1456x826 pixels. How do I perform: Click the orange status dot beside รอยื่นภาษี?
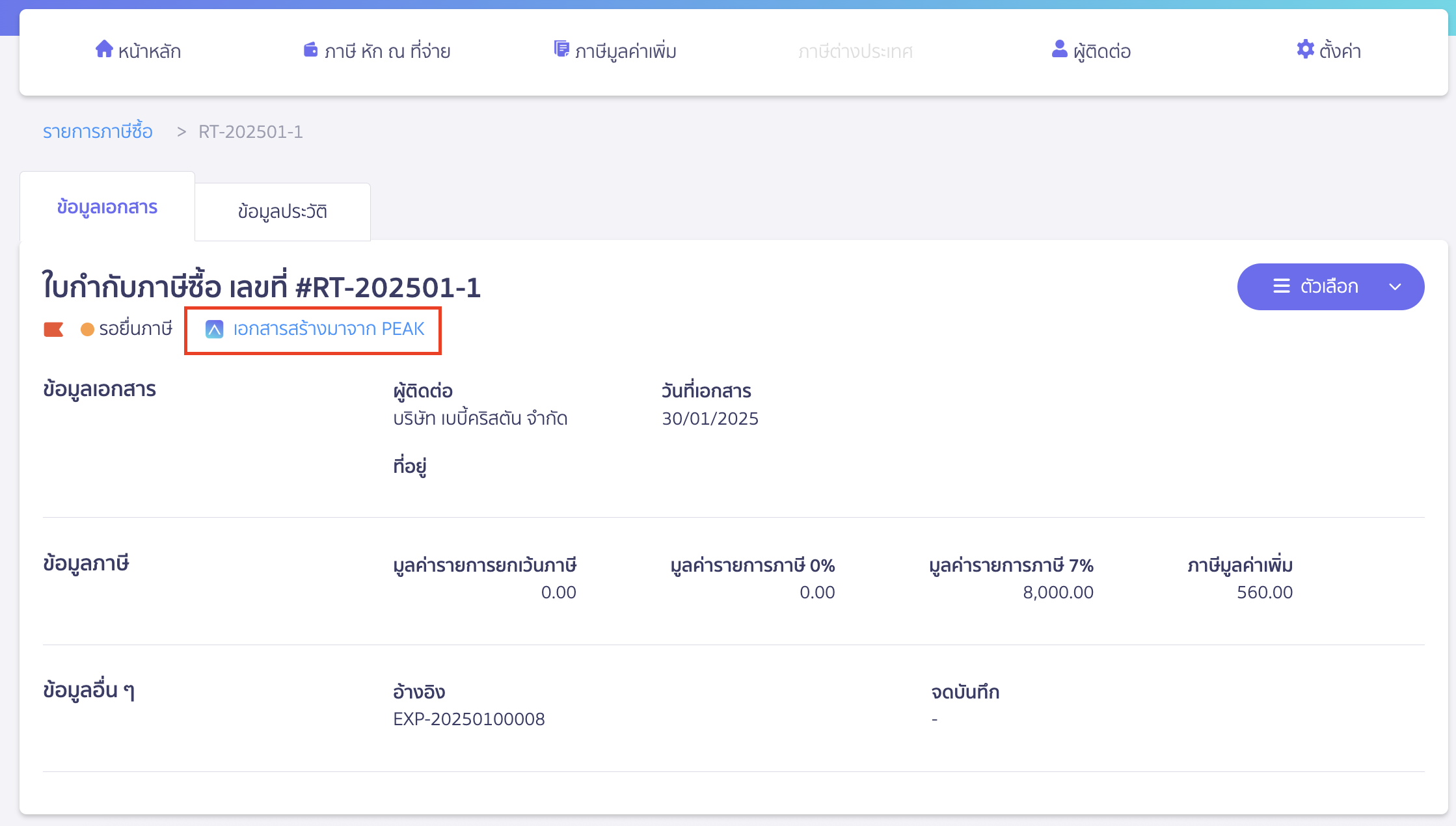tap(87, 329)
